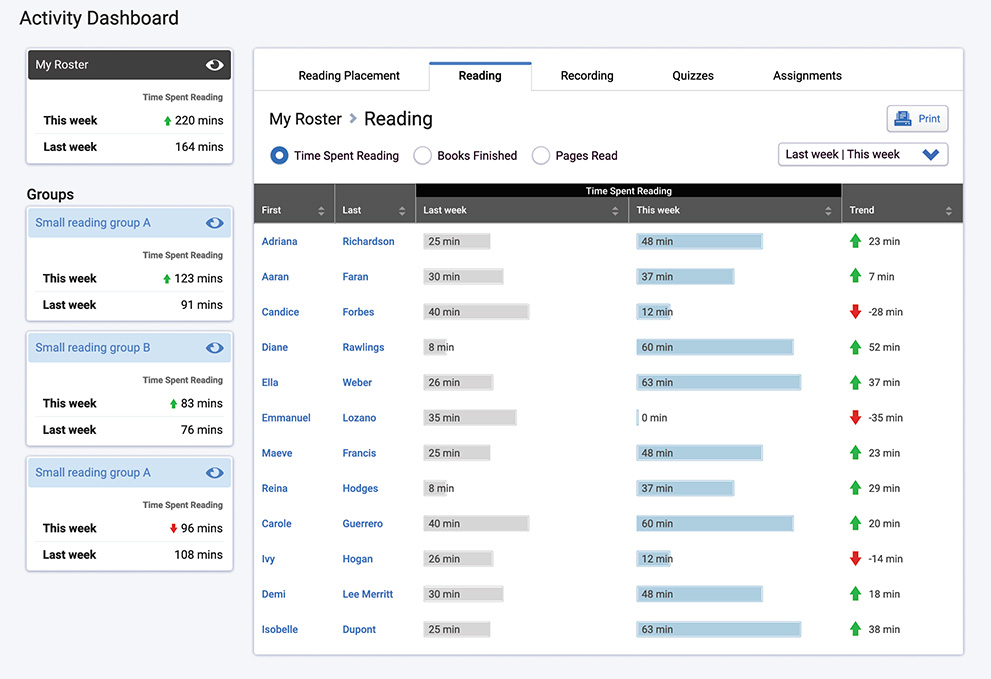Image resolution: width=991 pixels, height=679 pixels.
Task: Switch to the Quizzes tab
Action: tap(693, 75)
